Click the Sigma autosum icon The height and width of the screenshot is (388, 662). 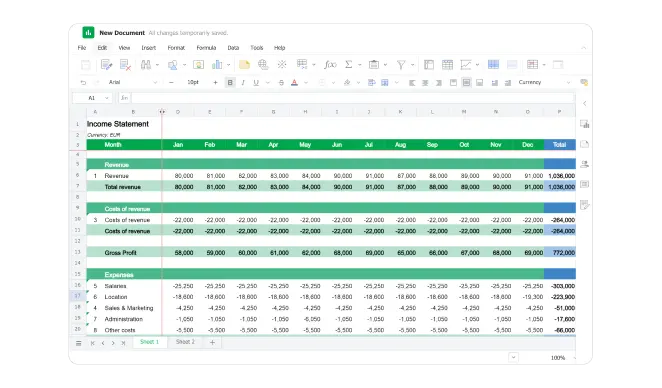tap(349, 65)
